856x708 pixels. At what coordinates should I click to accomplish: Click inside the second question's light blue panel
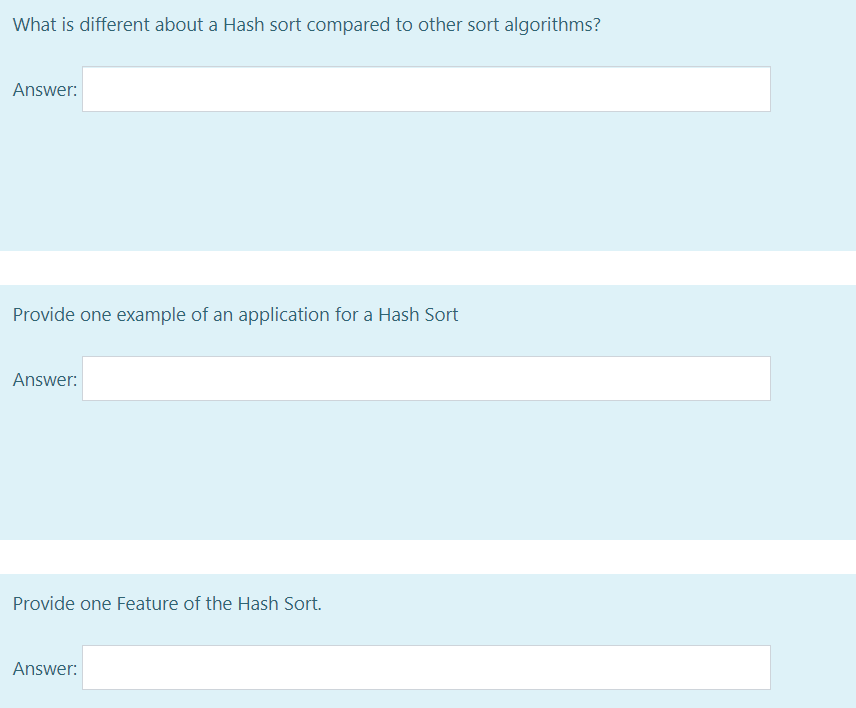[430, 470]
